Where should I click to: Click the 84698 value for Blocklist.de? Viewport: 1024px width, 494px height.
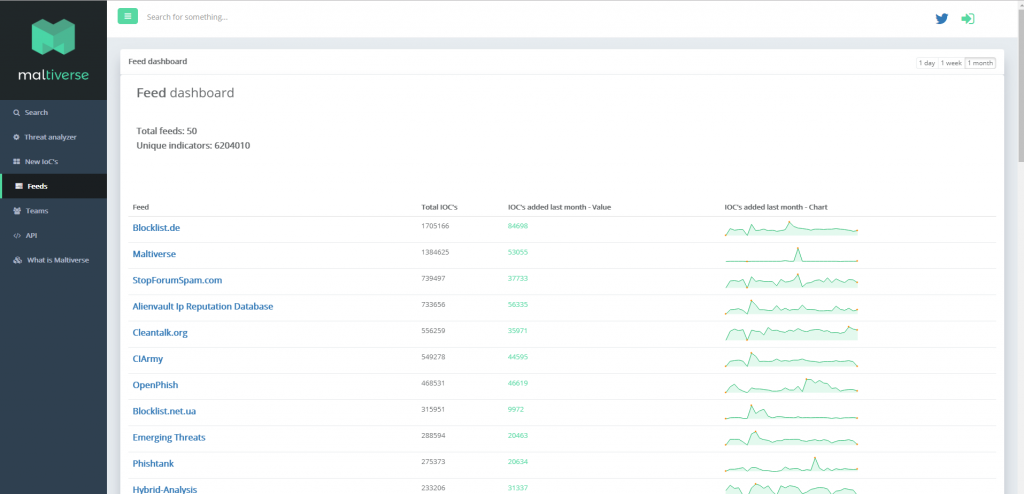[x=518, y=225]
